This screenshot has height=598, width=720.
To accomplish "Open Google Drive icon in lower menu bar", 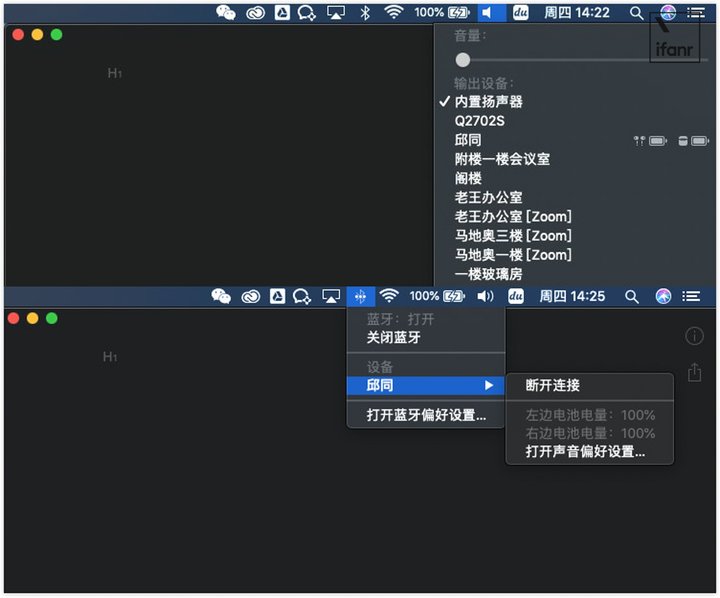I will tap(277, 296).
